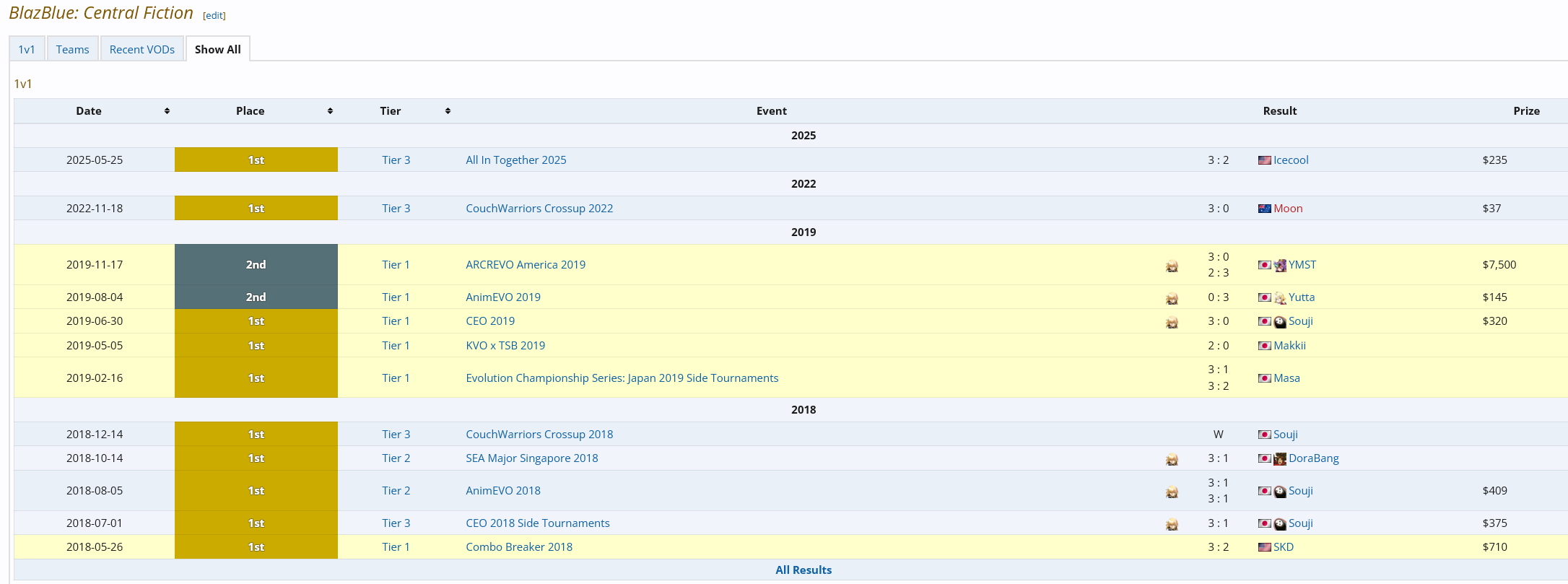The image size is (1568, 584).
Task: Open Evolution Championship Series: Japan 2019 Side Tournaments
Action: click(x=622, y=378)
